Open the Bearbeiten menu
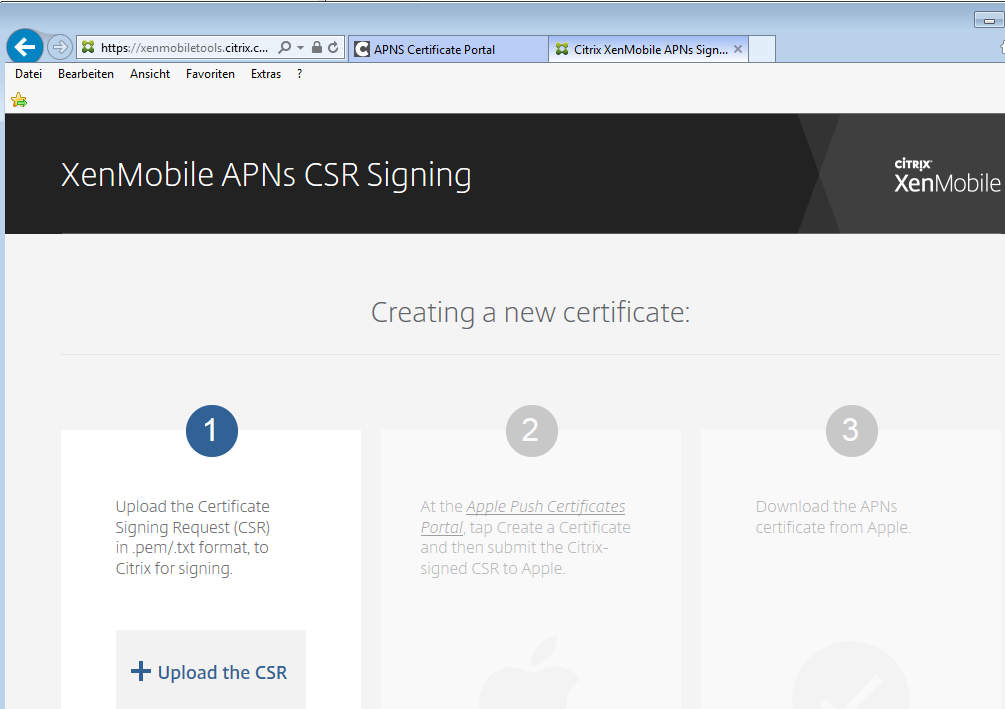This screenshot has height=709, width=1005. coord(86,74)
